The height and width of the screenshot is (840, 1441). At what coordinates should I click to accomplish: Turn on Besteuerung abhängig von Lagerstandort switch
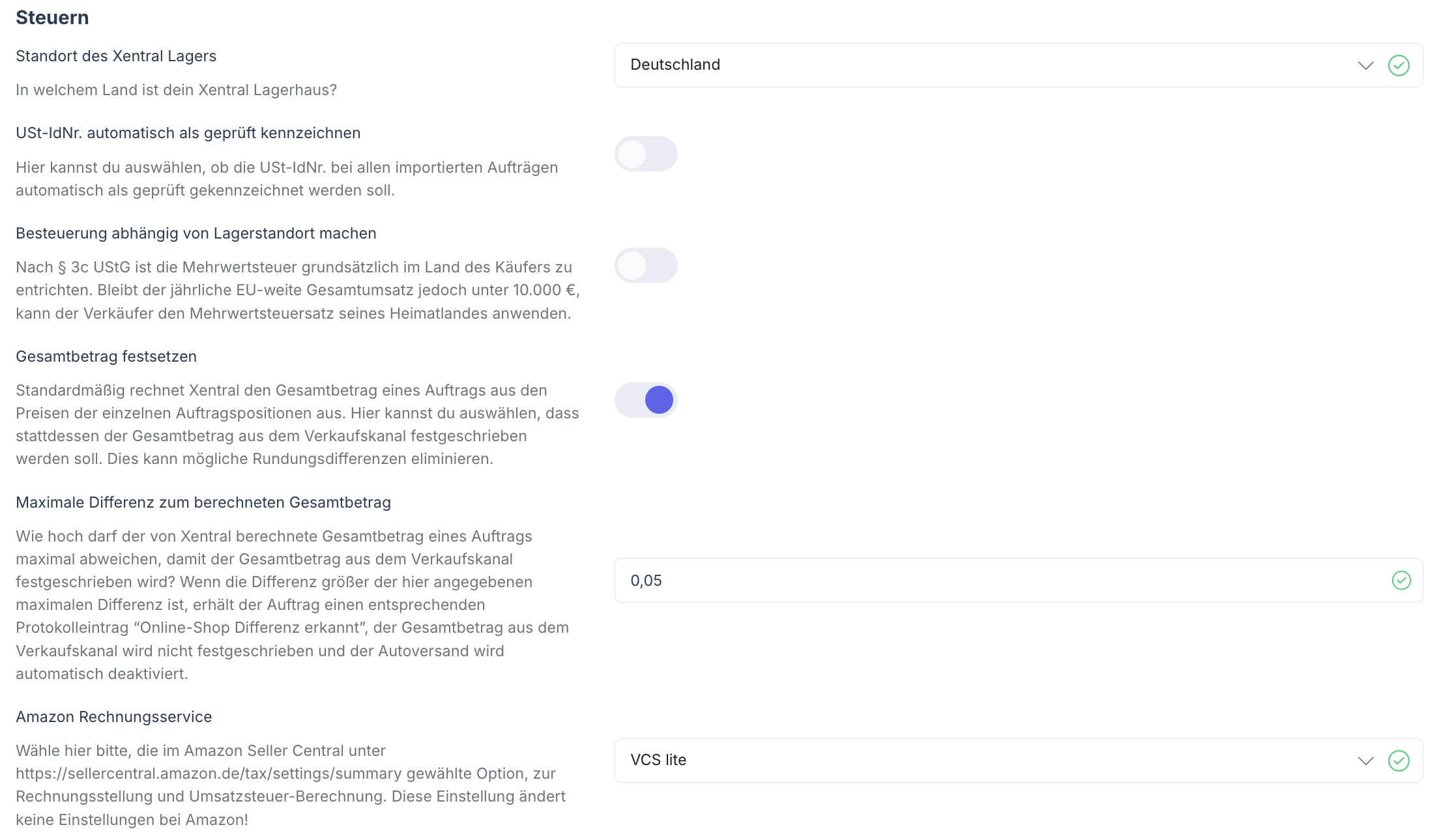(646, 265)
